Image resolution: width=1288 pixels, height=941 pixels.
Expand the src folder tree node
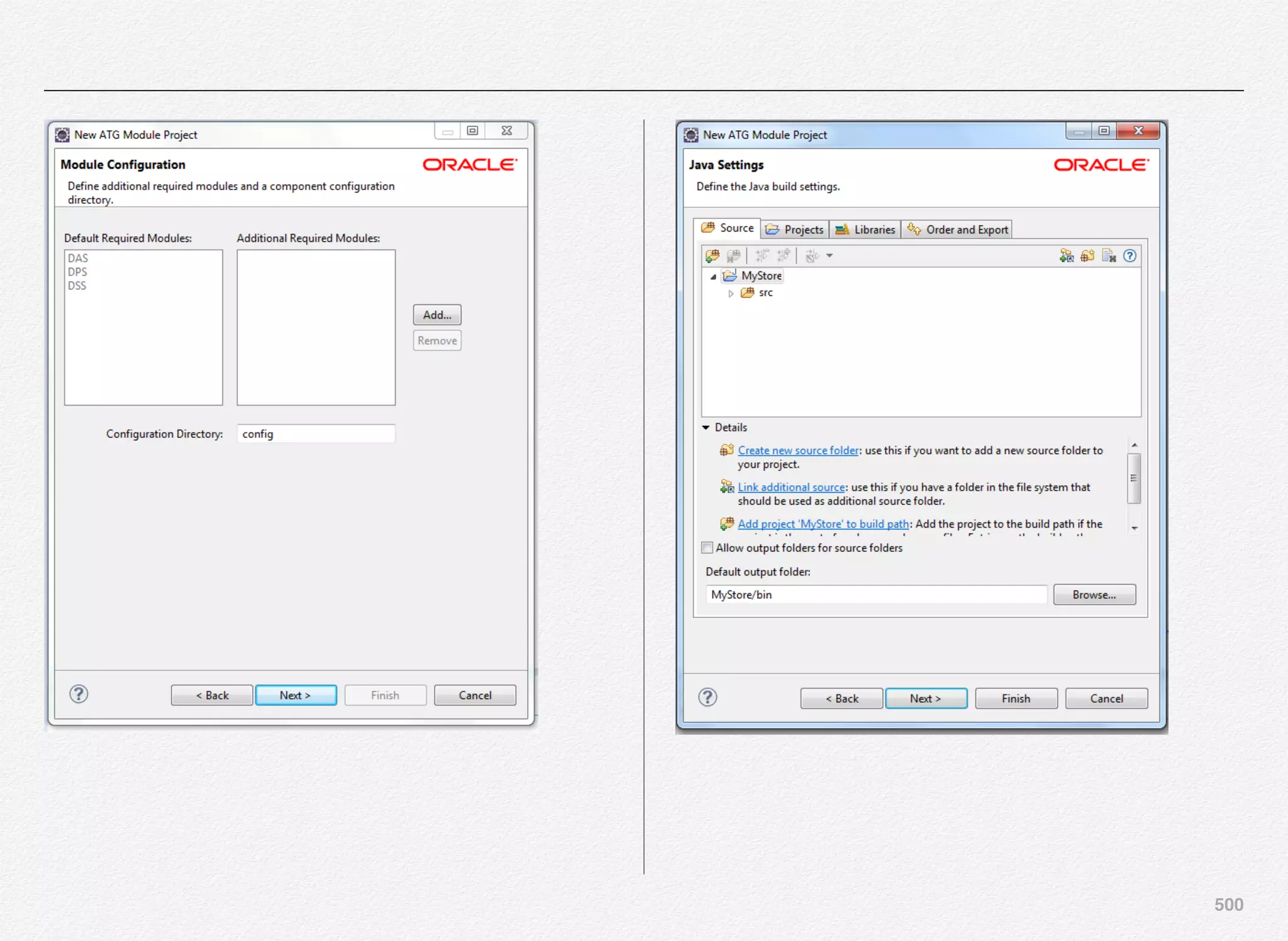(731, 294)
